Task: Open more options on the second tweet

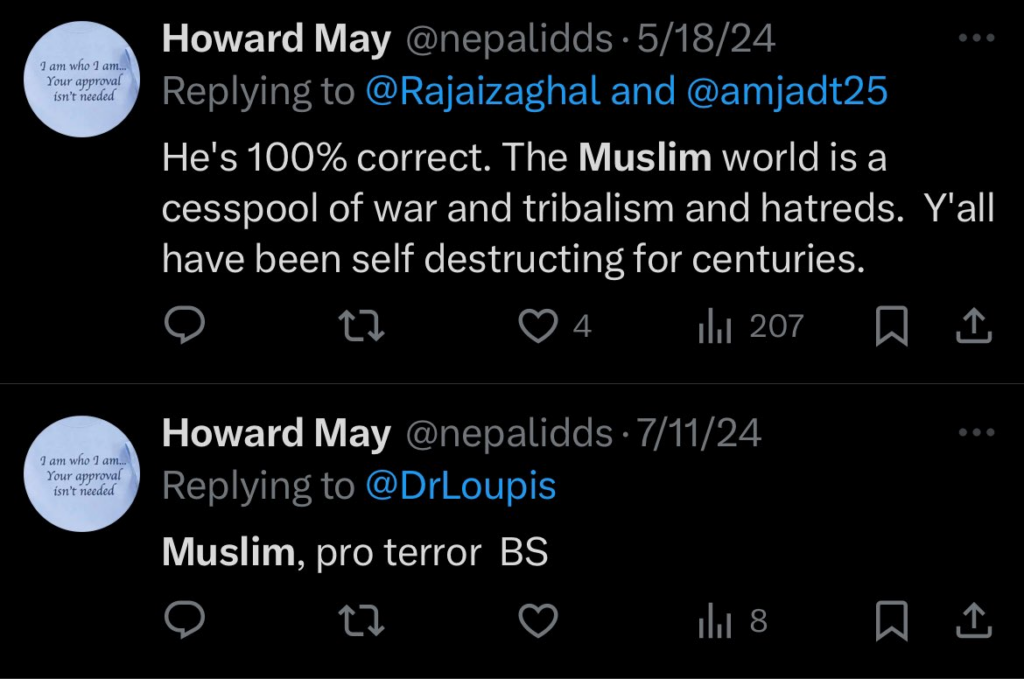Action: (975, 430)
